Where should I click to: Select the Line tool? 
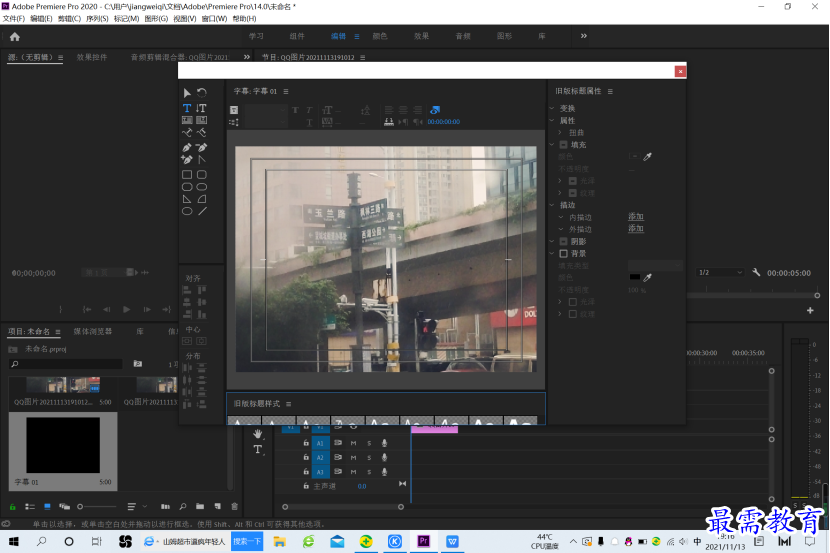tap(202, 211)
